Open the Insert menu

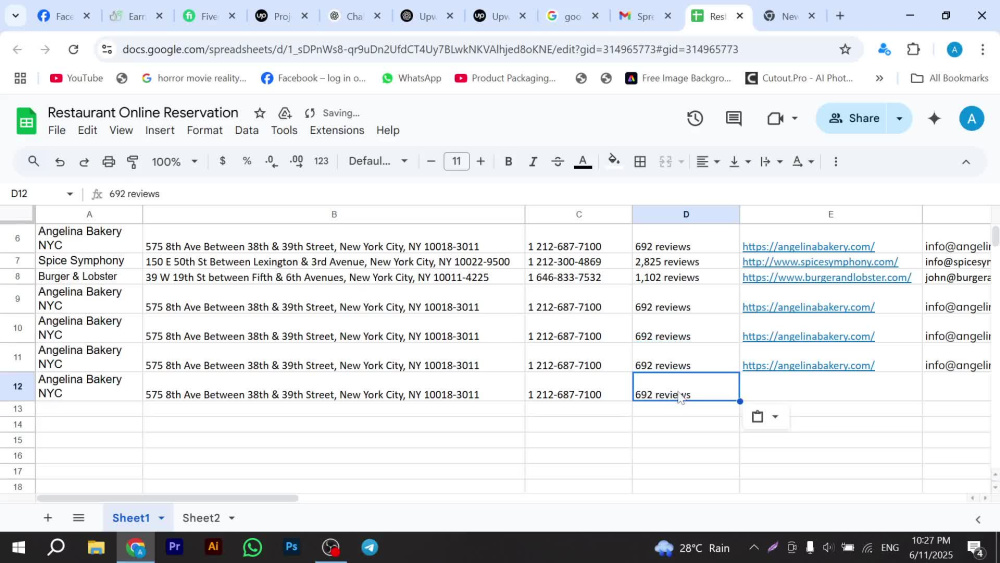click(x=159, y=130)
